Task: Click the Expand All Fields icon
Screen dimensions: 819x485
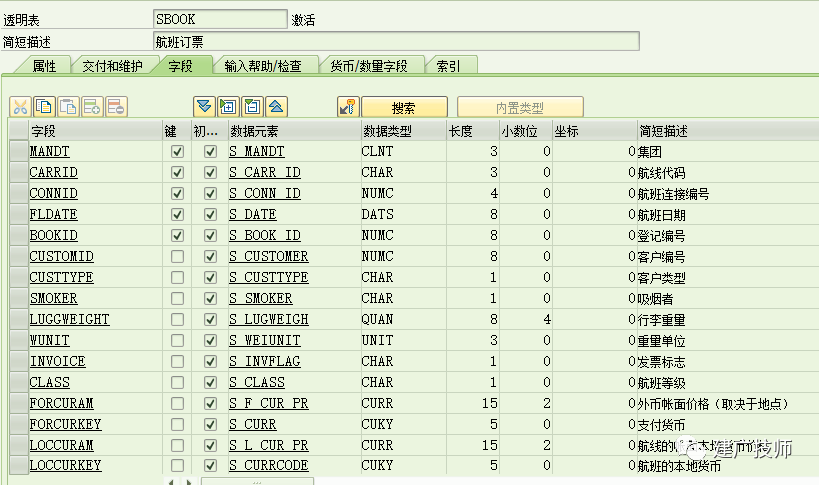Action: pos(204,107)
